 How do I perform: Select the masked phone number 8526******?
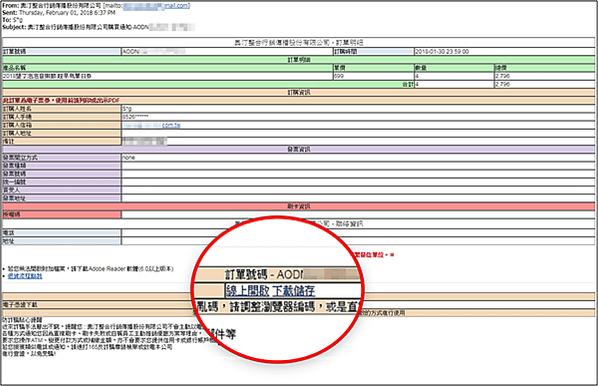[x=135, y=117]
